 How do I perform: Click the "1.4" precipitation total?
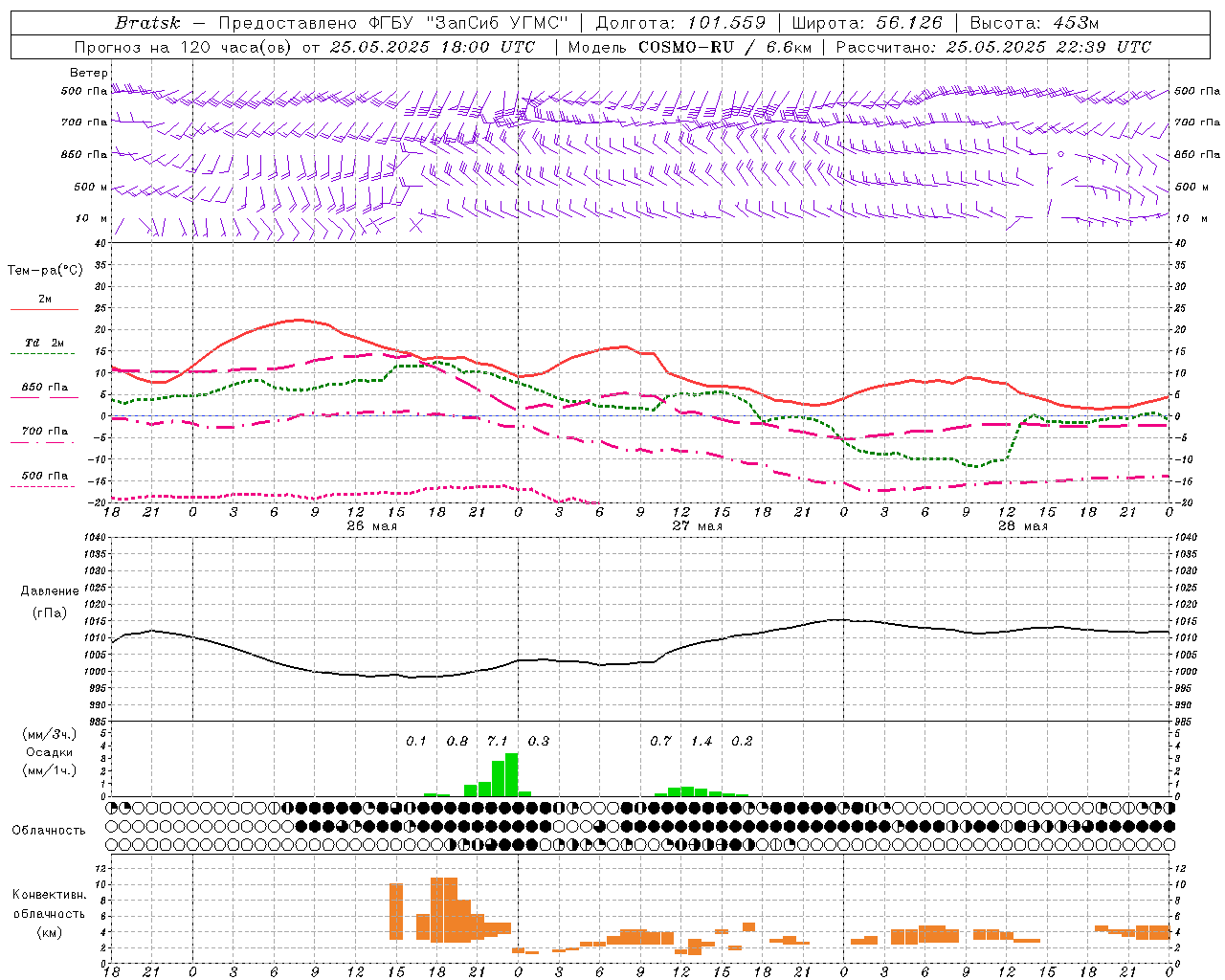click(702, 741)
